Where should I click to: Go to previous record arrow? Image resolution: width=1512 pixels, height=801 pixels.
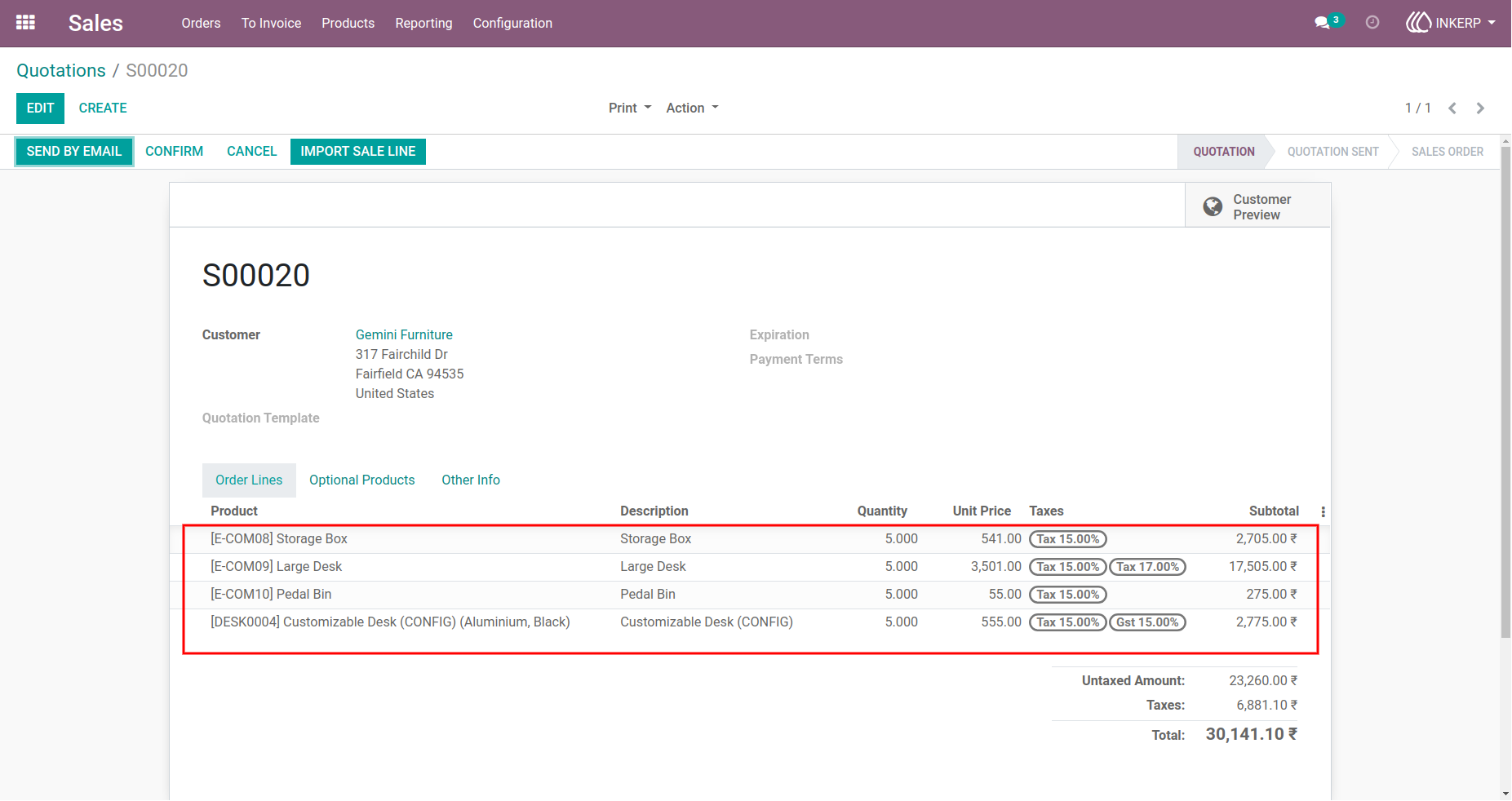click(x=1452, y=108)
